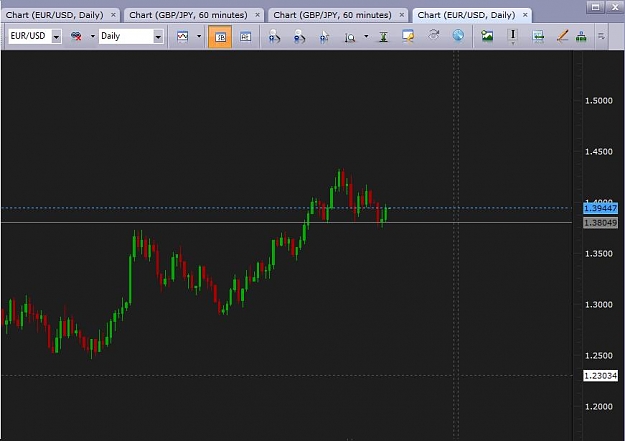This screenshot has height=441, width=625.
Task: Select the active Chart (EUR/USD, Daily) tab
Action: pos(466,15)
